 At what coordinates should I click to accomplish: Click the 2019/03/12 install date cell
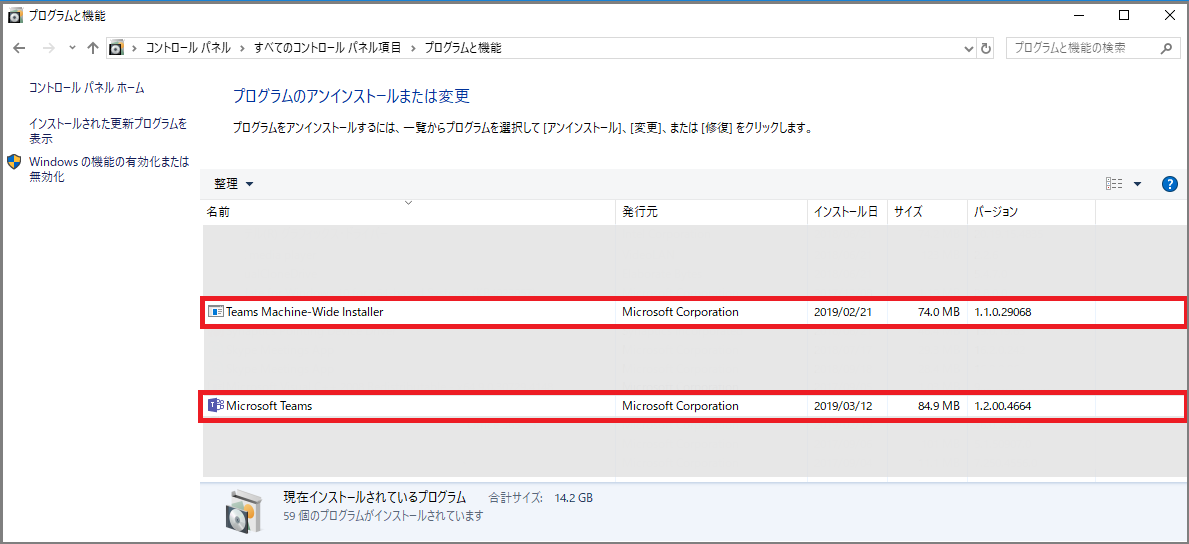843,406
